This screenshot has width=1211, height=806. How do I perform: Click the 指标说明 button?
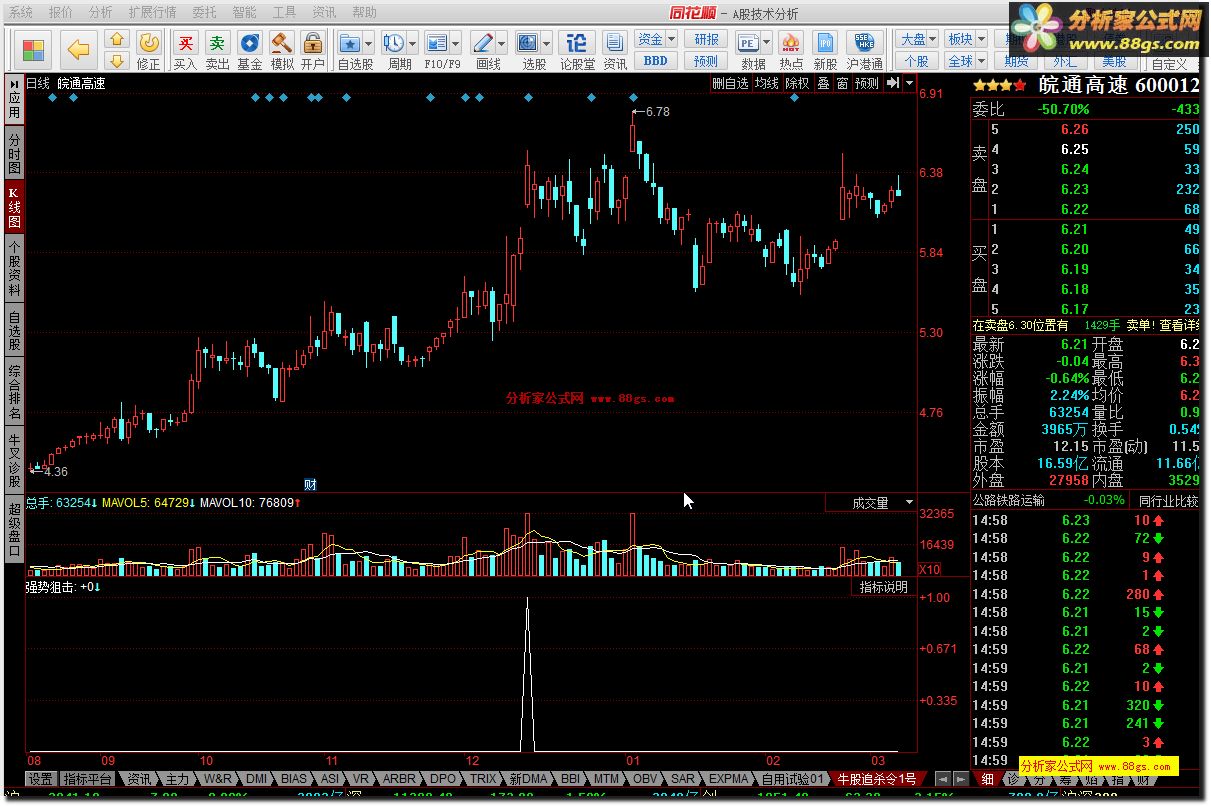[x=885, y=587]
